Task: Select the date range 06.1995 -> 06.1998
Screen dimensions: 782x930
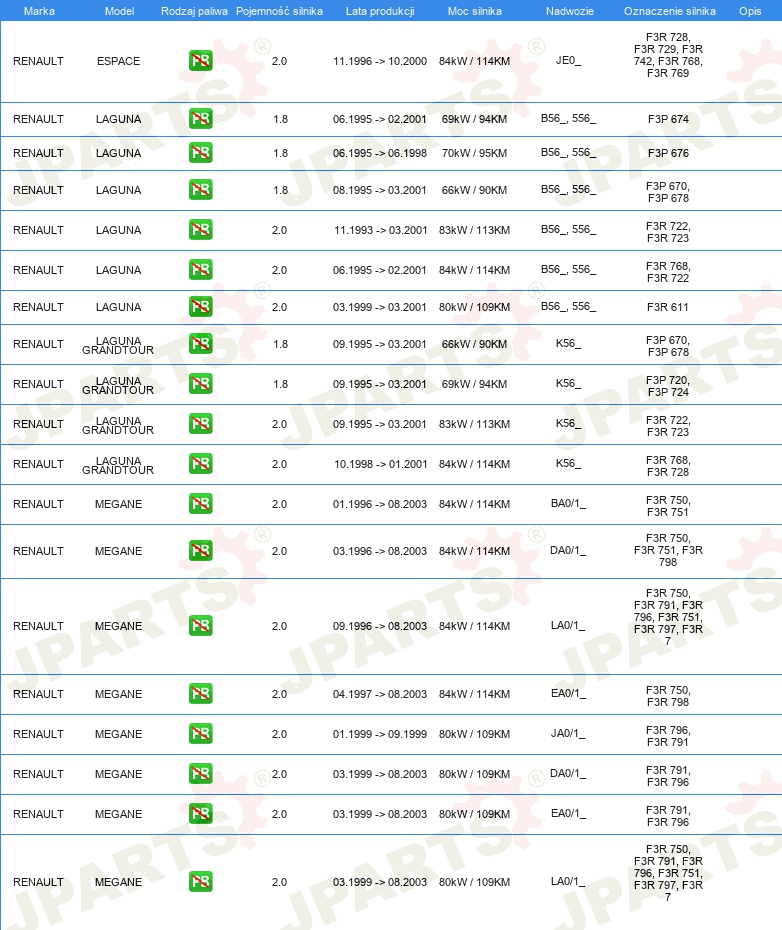Action: click(x=380, y=153)
